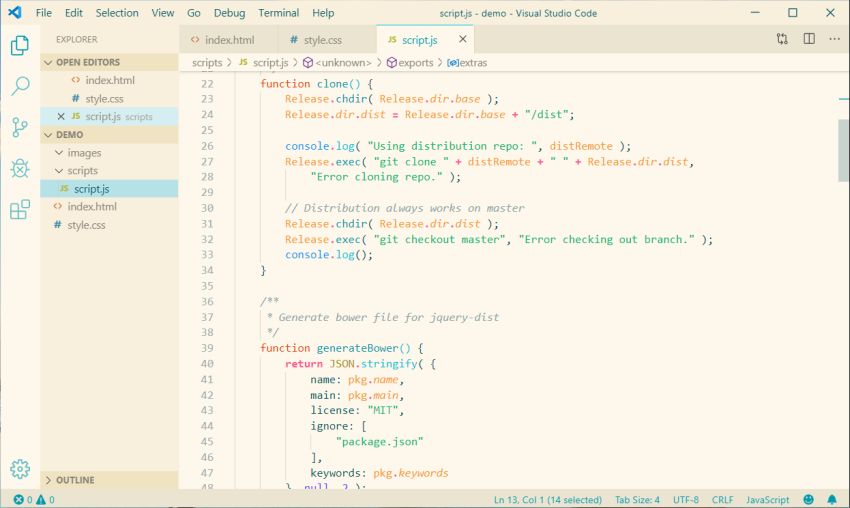Image resolution: width=850 pixels, height=508 pixels.
Task: Close the script.js editor tab
Action: pos(462,40)
